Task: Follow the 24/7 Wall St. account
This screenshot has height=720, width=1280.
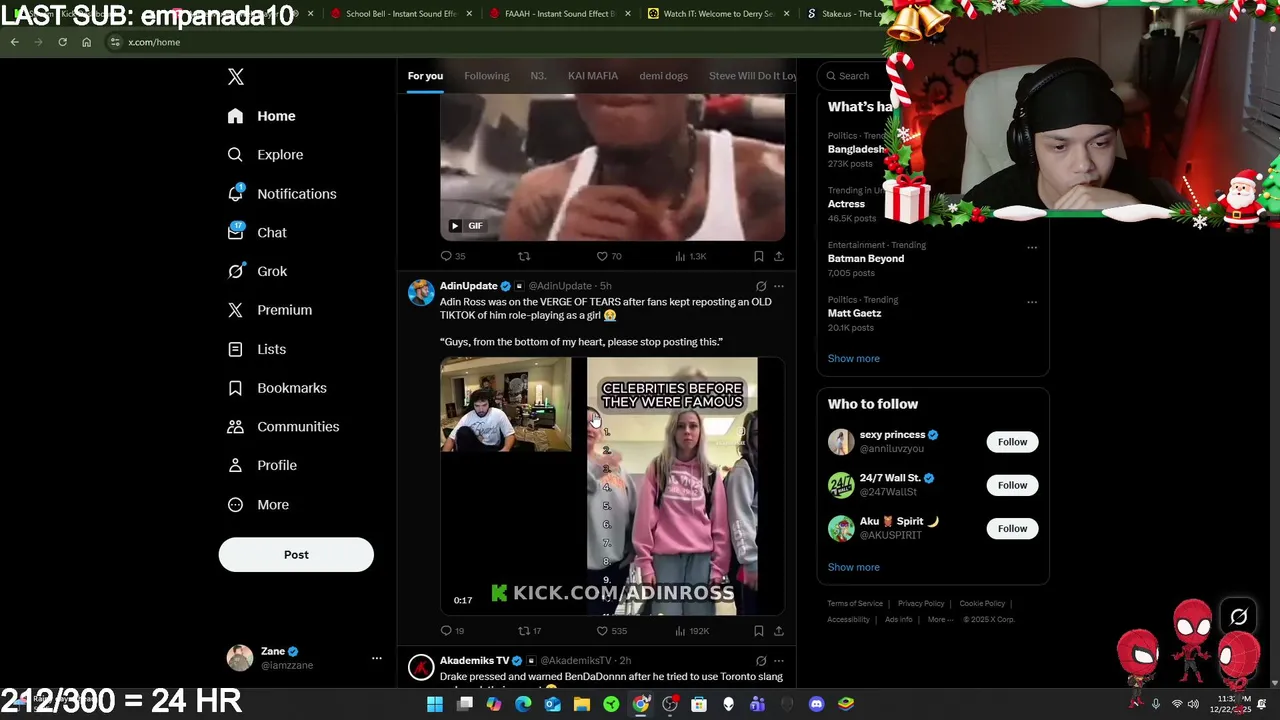Action: click(1012, 485)
